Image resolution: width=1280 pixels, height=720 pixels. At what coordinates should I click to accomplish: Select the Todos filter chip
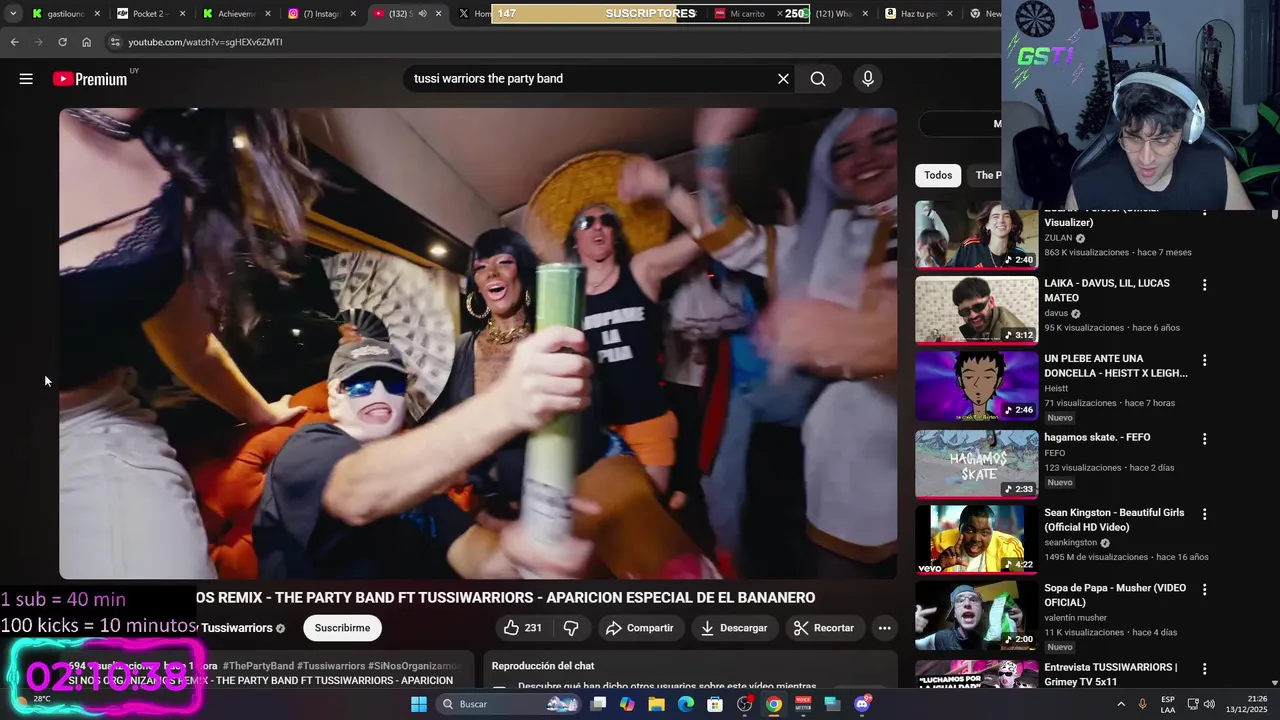tap(938, 175)
